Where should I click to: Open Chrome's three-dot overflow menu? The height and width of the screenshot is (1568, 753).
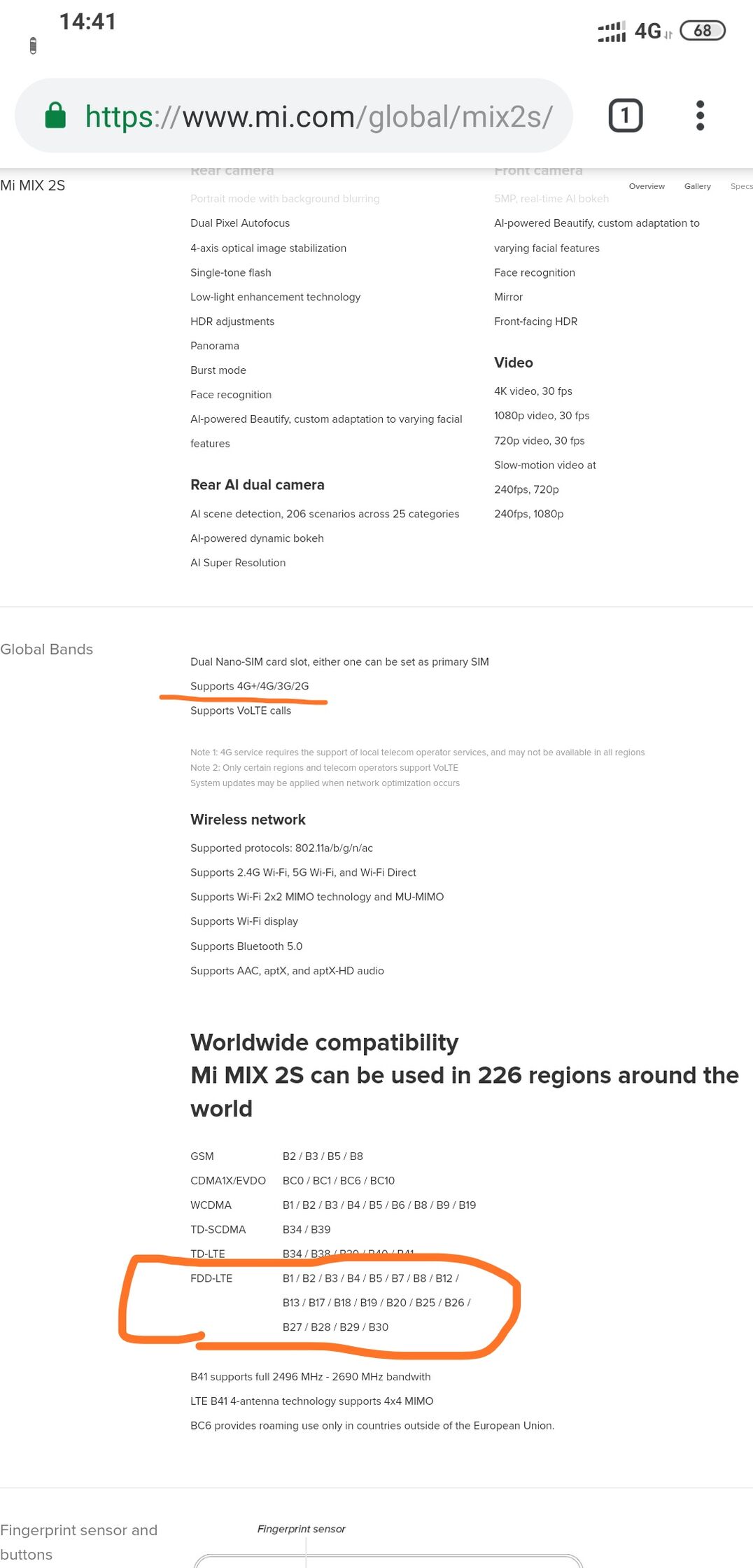tap(700, 115)
